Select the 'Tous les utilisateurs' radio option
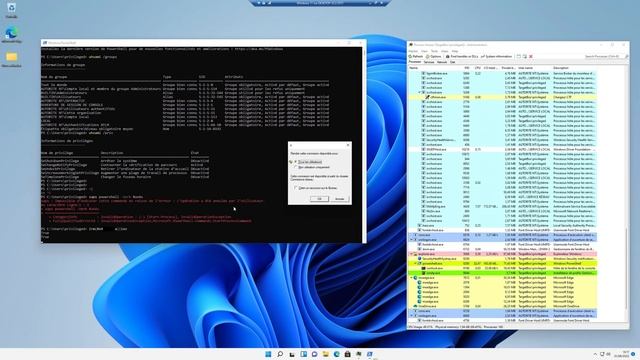This screenshot has width=640, height=360. tap(296, 162)
